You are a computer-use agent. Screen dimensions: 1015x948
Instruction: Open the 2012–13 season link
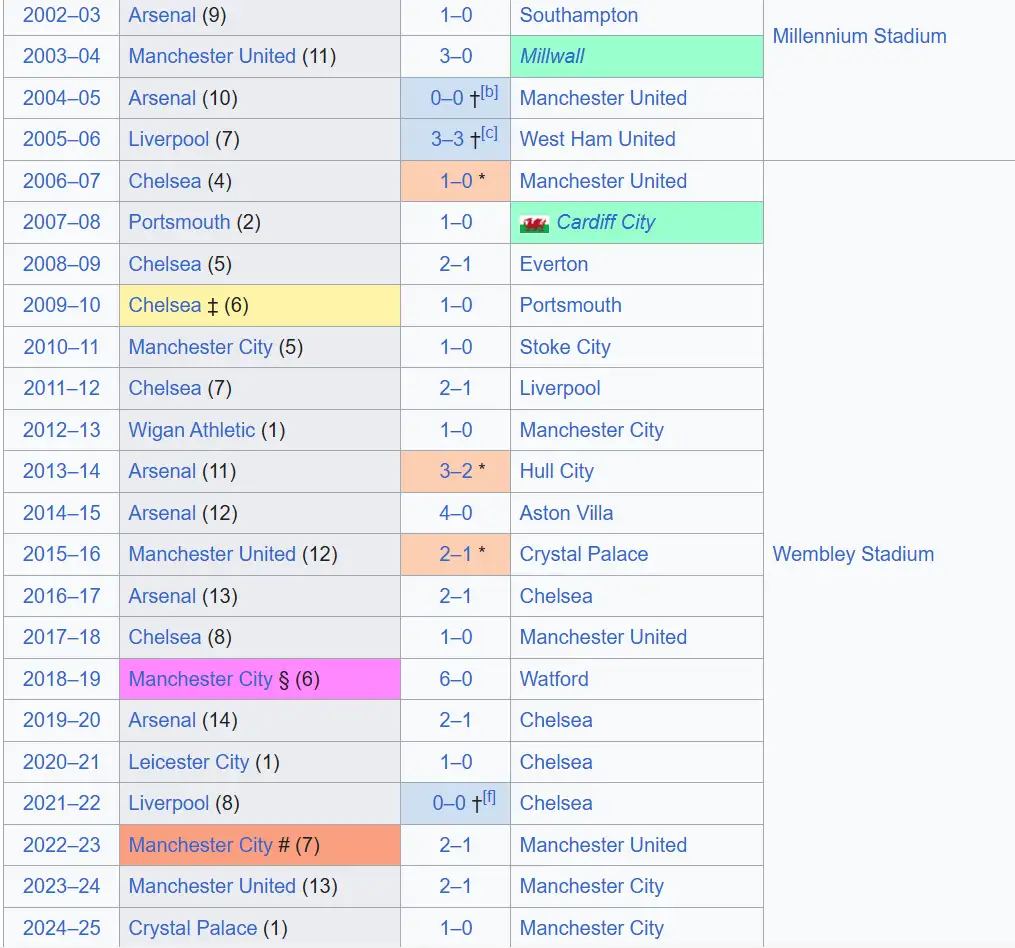click(61, 429)
